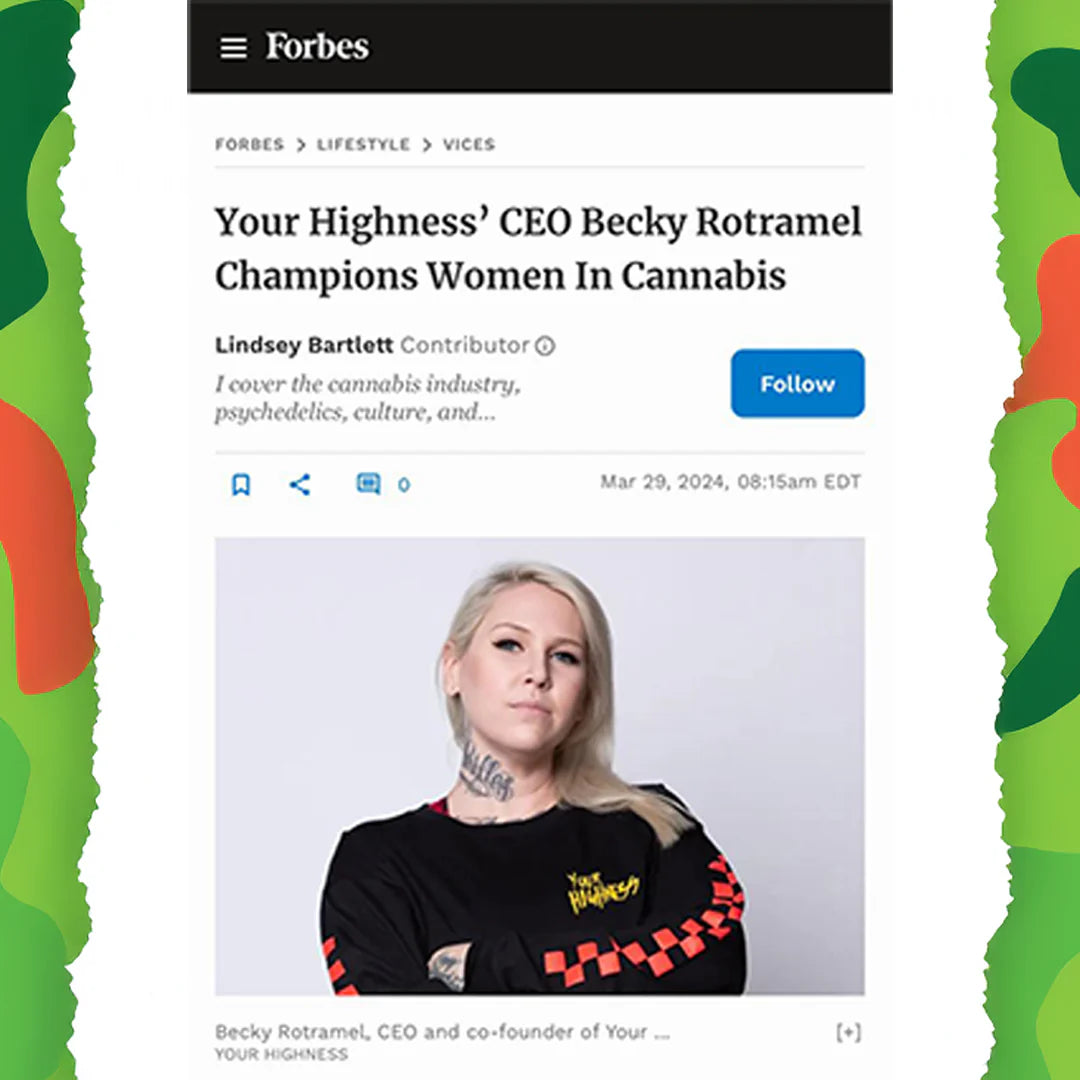Go to FORBES breadcrumb
Viewport: 1080px width, 1080px height.
[249, 144]
